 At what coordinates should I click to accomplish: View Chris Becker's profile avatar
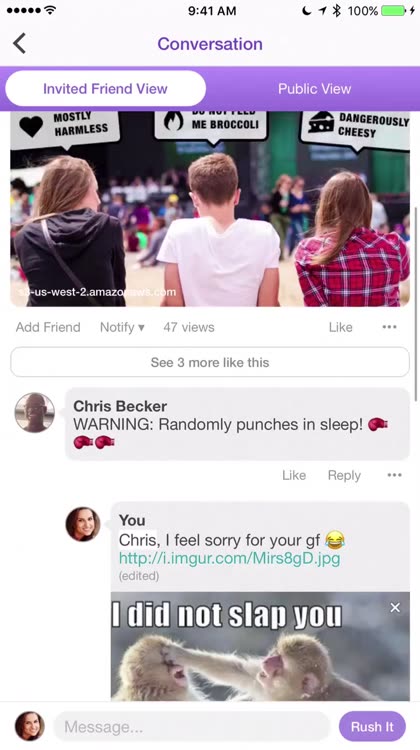[34, 413]
